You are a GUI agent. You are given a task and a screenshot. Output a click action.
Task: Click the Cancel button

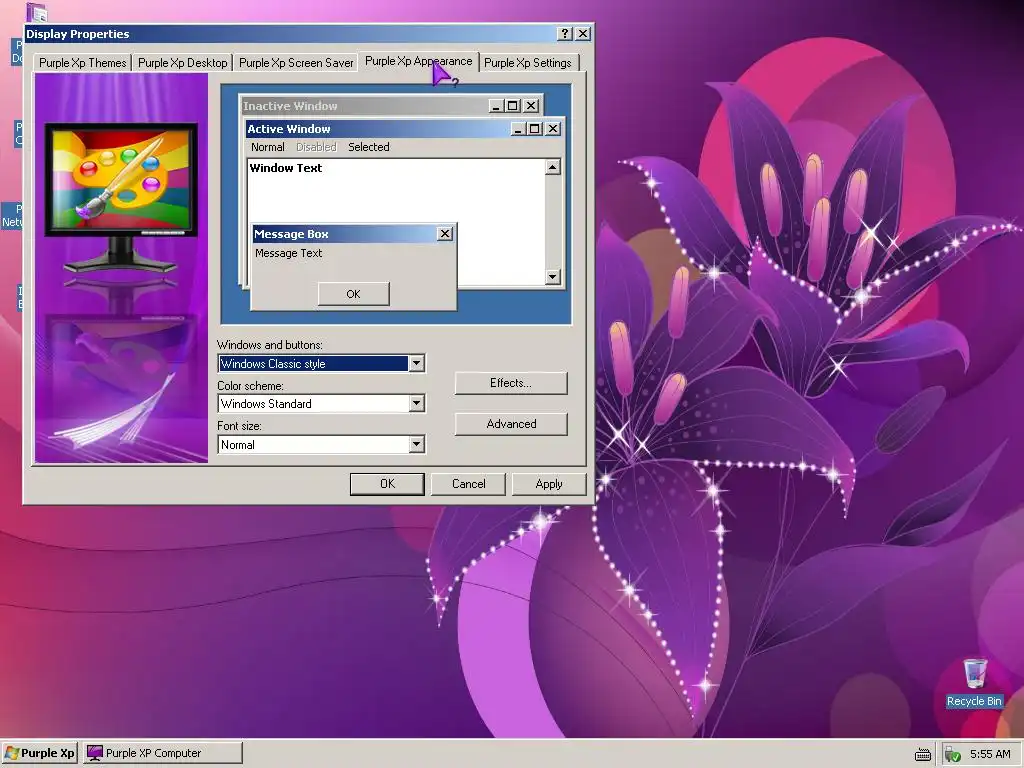click(468, 484)
